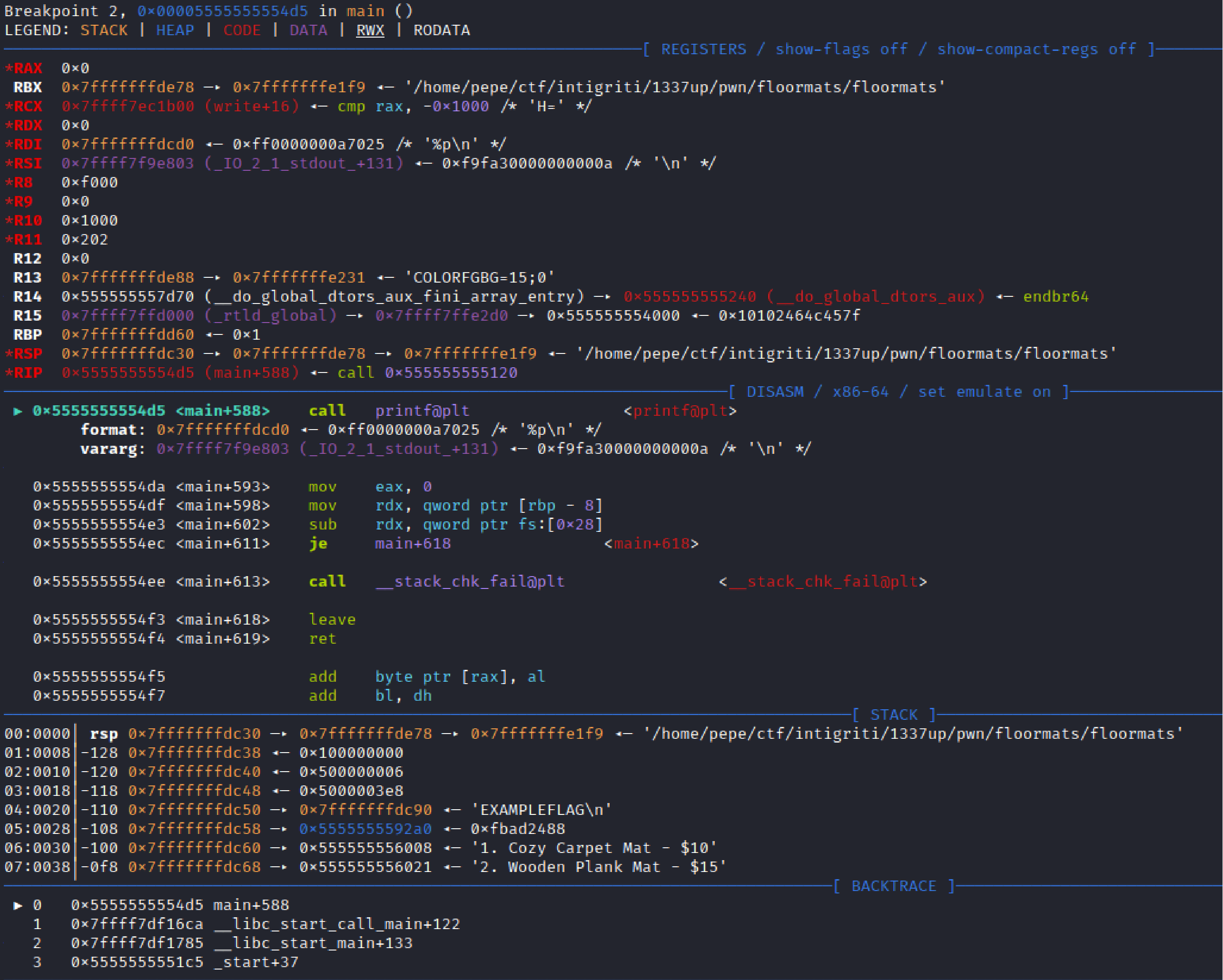Click the arrow glyph after the rsp stack address
This screenshot has width=1223, height=980.
(x=276, y=733)
